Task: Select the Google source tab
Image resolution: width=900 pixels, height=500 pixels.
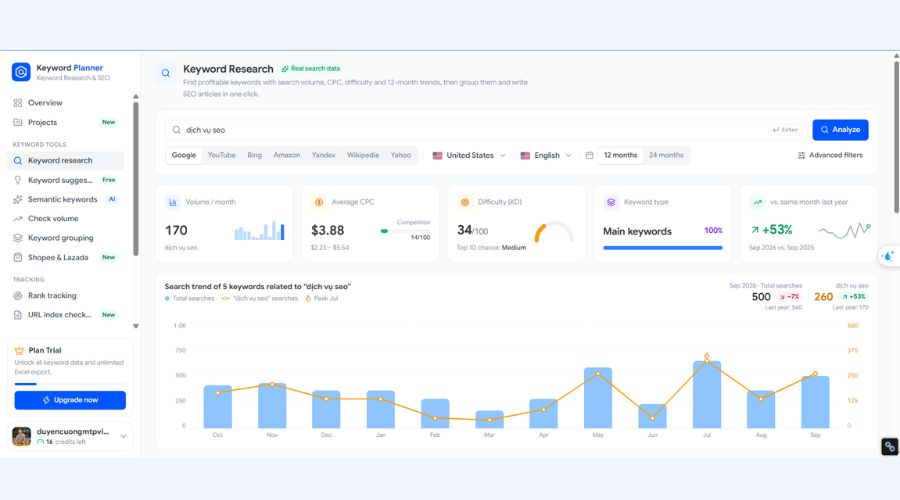Action: tap(184, 155)
